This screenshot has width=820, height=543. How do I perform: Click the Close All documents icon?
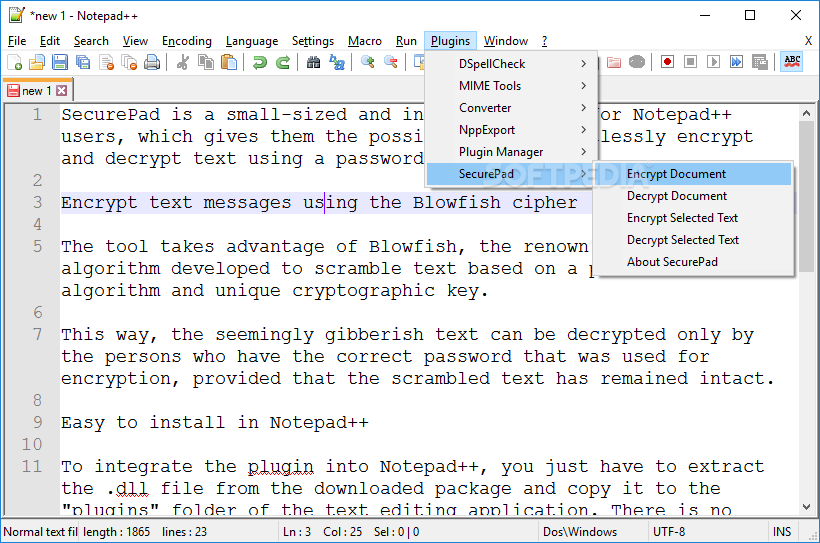129,62
